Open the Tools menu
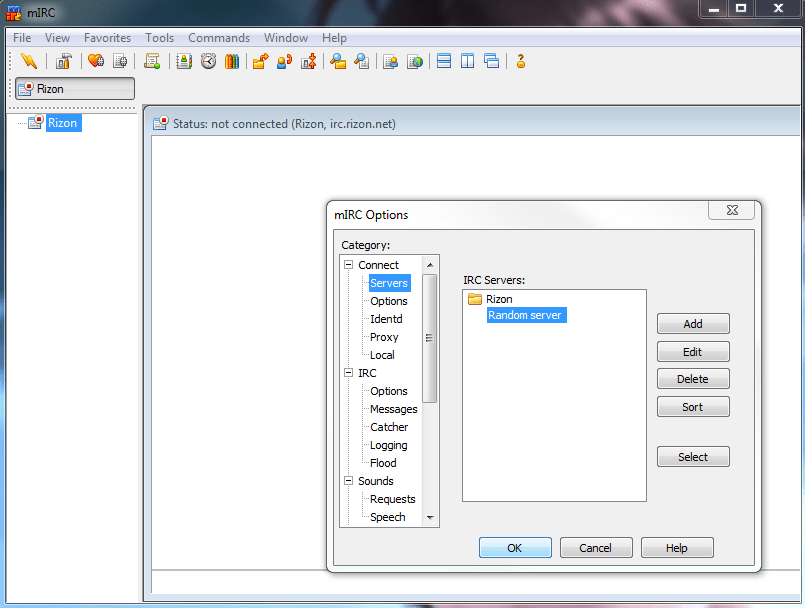 pyautogui.click(x=159, y=38)
